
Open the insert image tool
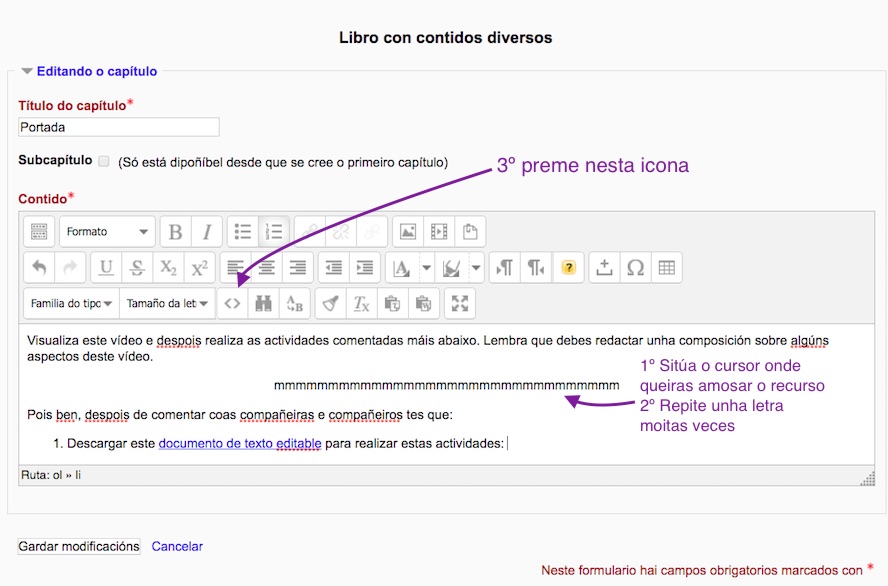pos(407,232)
